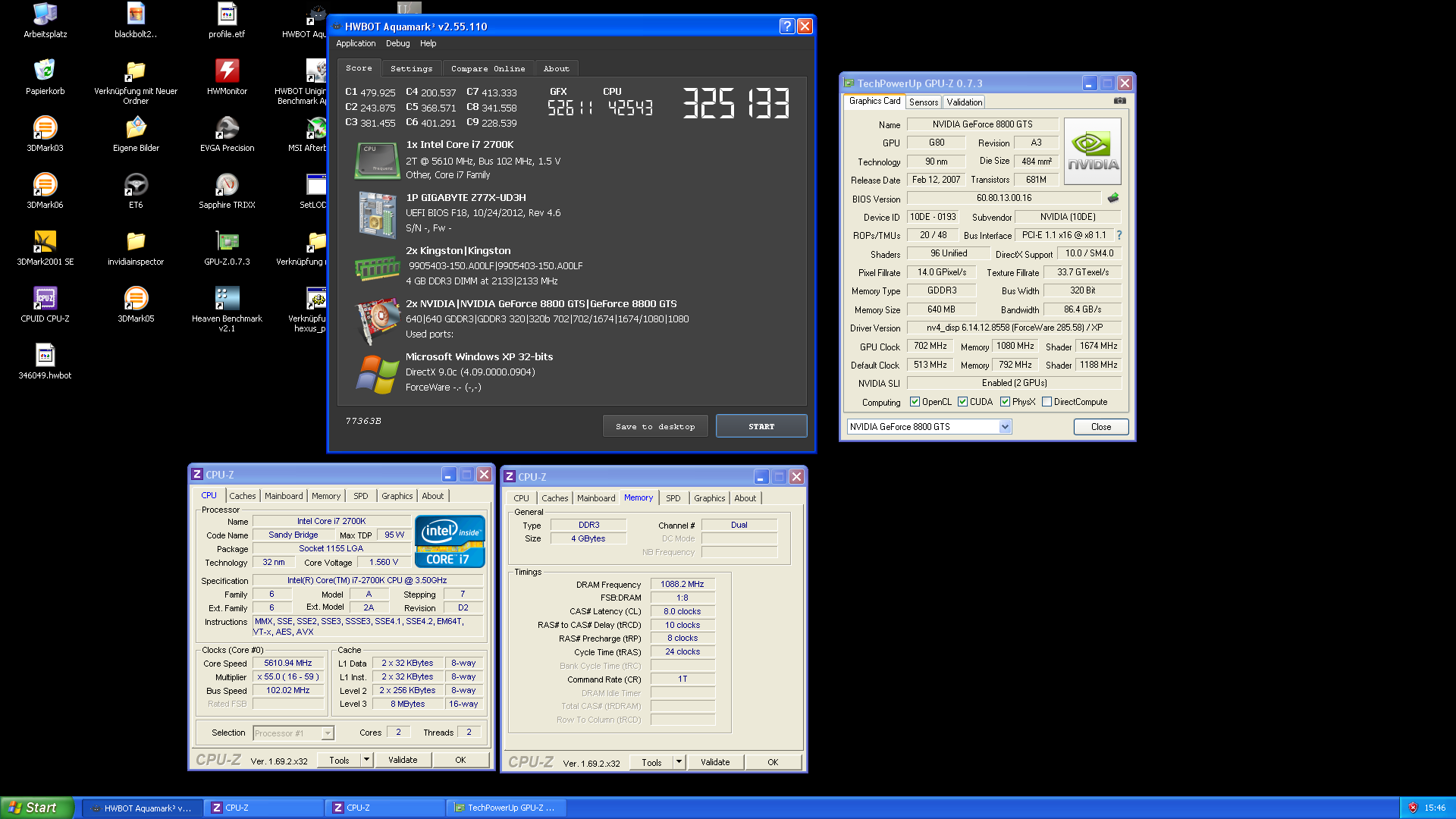Toggle the PhysX checkbox in GPU-Z
The height and width of the screenshot is (819, 1456).
(1005, 402)
